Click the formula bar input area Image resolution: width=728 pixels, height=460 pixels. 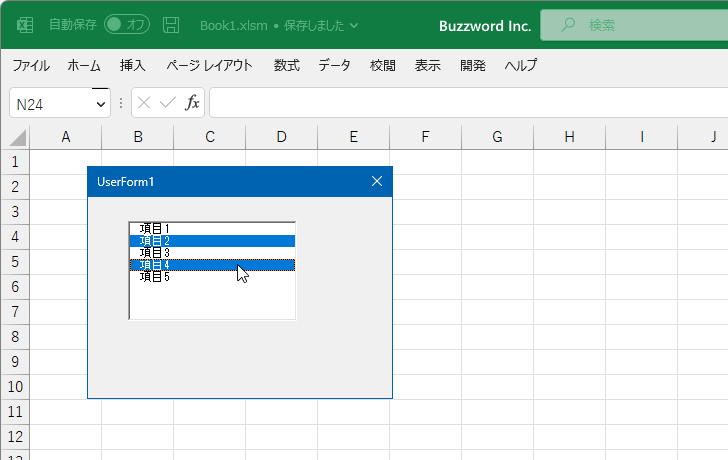pyautogui.click(x=469, y=103)
